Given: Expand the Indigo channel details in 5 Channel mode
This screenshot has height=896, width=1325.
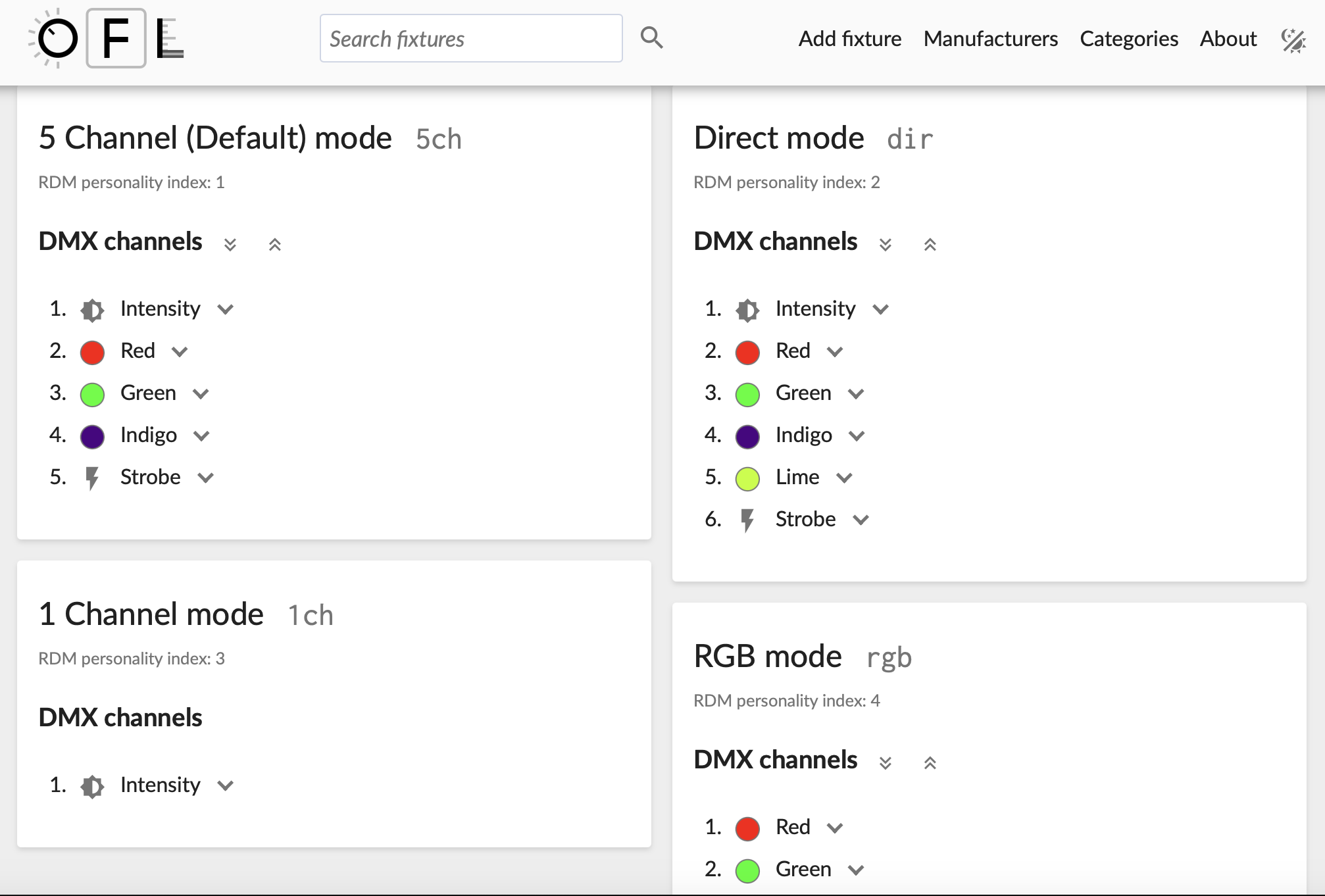Looking at the screenshot, I should (x=201, y=436).
